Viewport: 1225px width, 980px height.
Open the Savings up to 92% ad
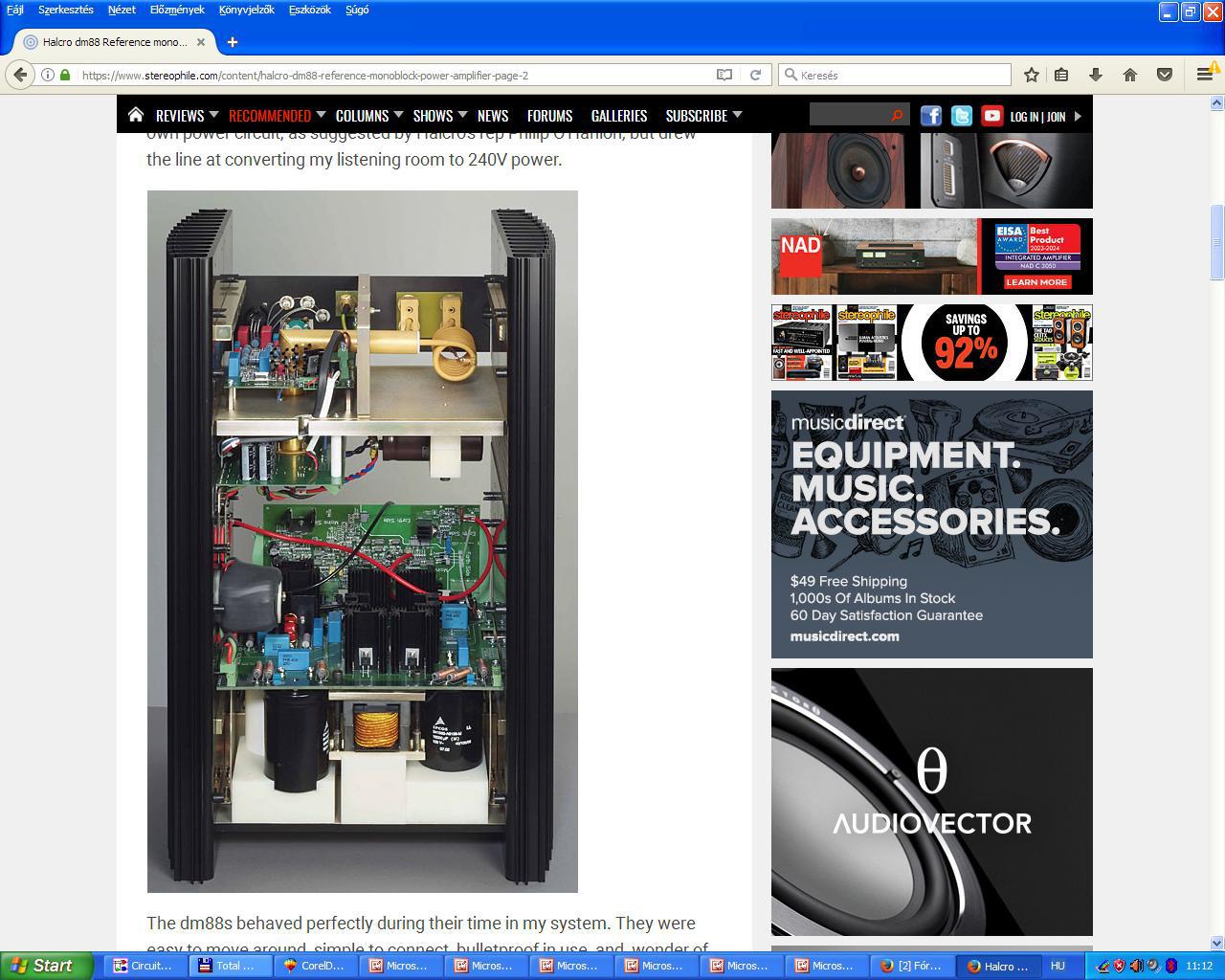click(x=932, y=343)
